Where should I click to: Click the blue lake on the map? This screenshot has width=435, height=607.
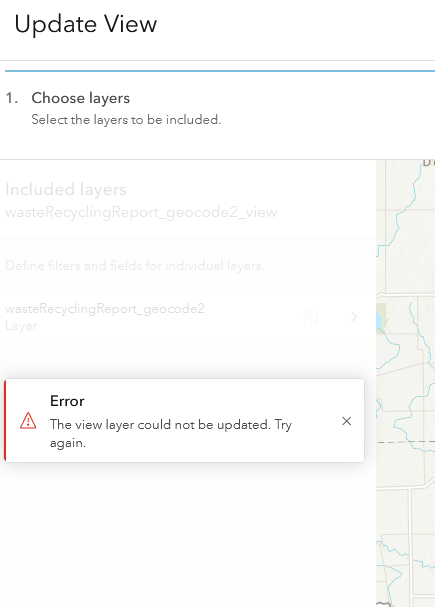tap(378, 321)
